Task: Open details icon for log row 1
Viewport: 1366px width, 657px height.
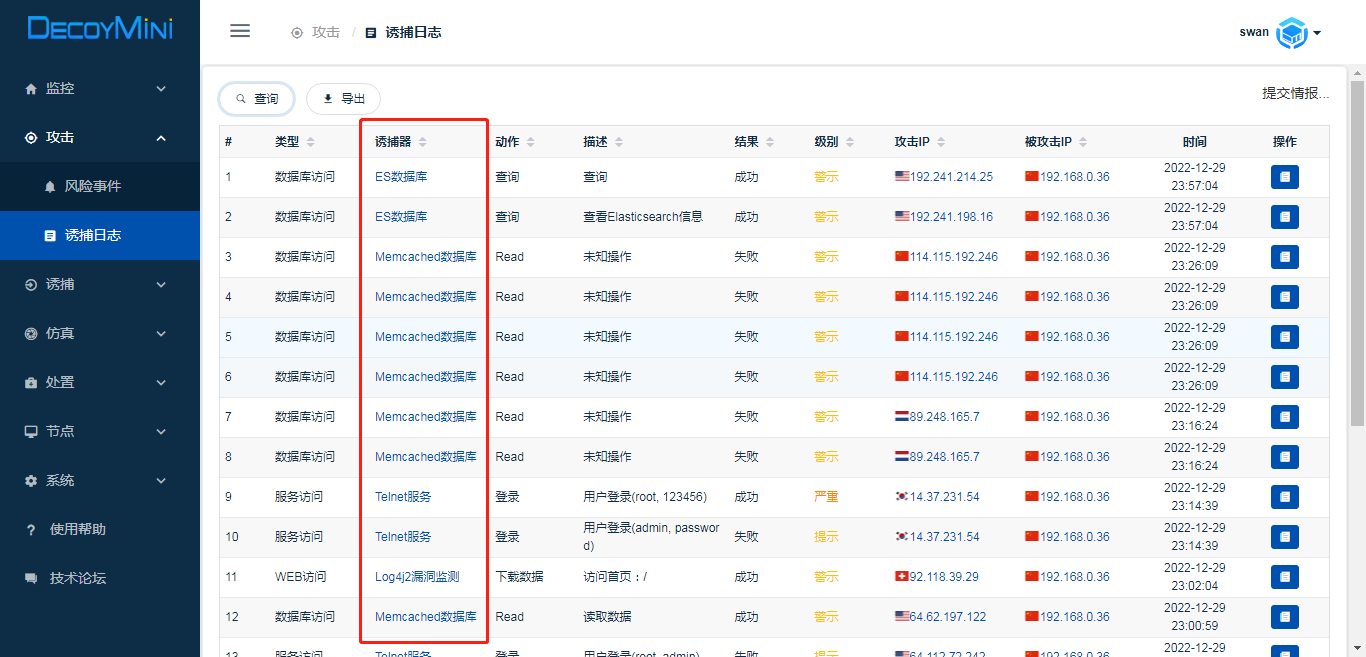Action: click(1284, 177)
